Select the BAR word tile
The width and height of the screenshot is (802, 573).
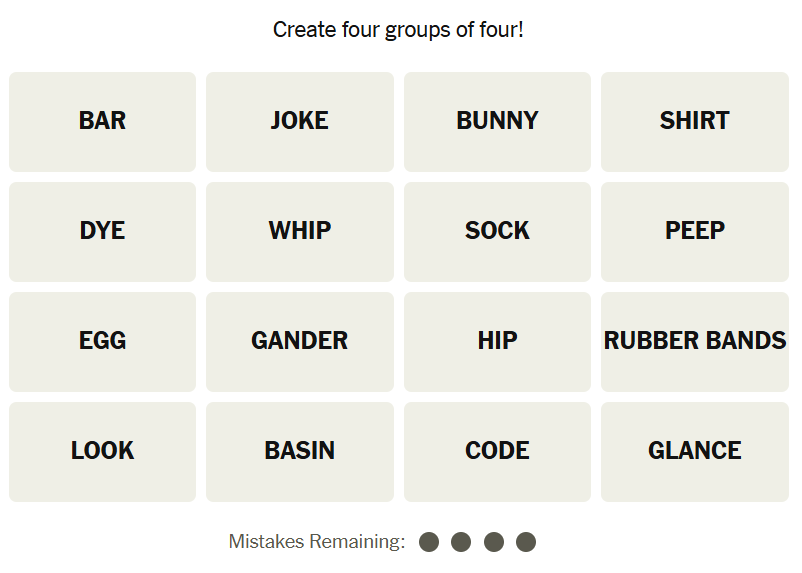tap(102, 121)
